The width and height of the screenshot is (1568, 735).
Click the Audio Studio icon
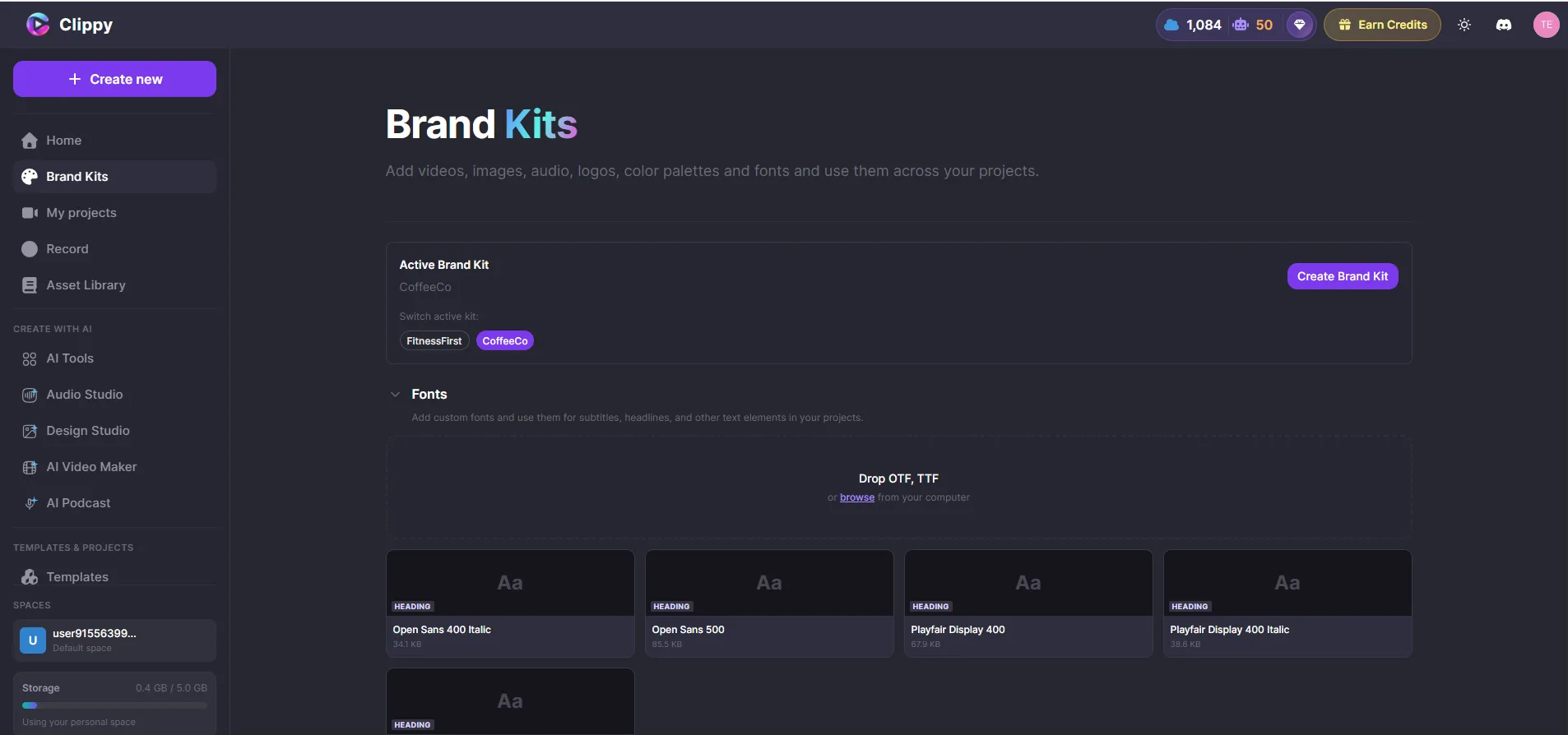click(x=30, y=395)
